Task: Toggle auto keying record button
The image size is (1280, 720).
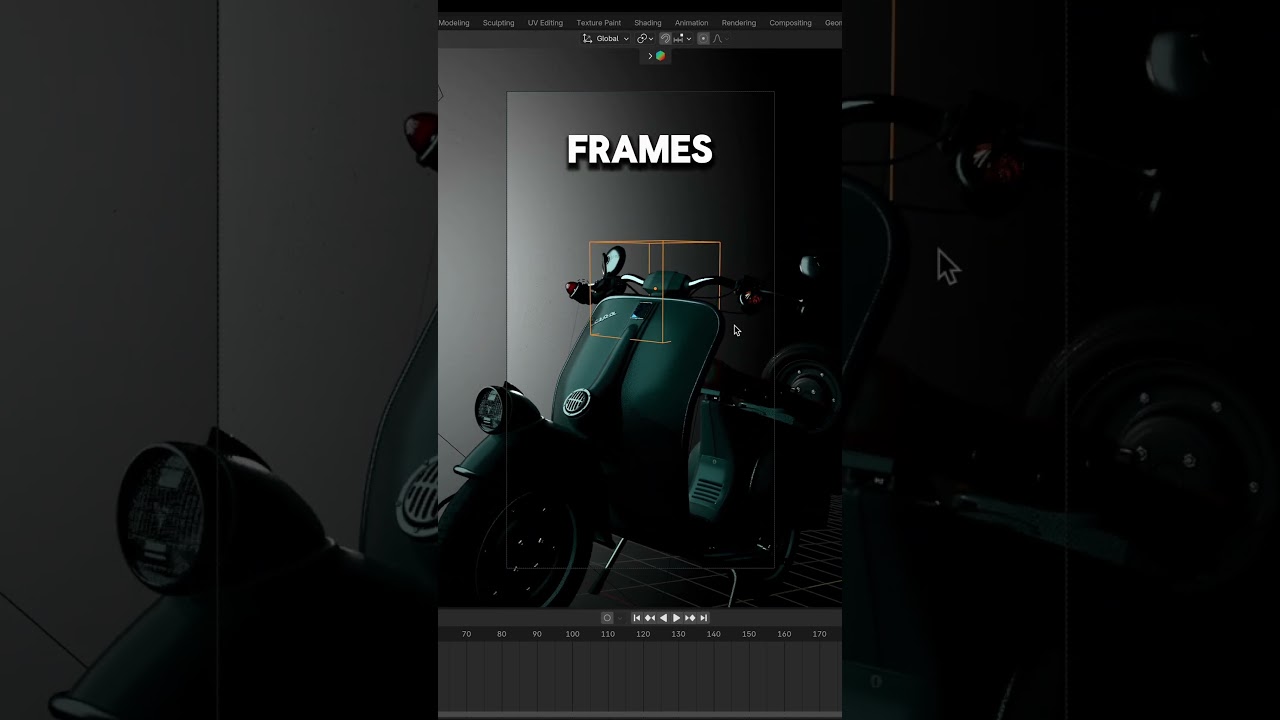Action: [607, 618]
